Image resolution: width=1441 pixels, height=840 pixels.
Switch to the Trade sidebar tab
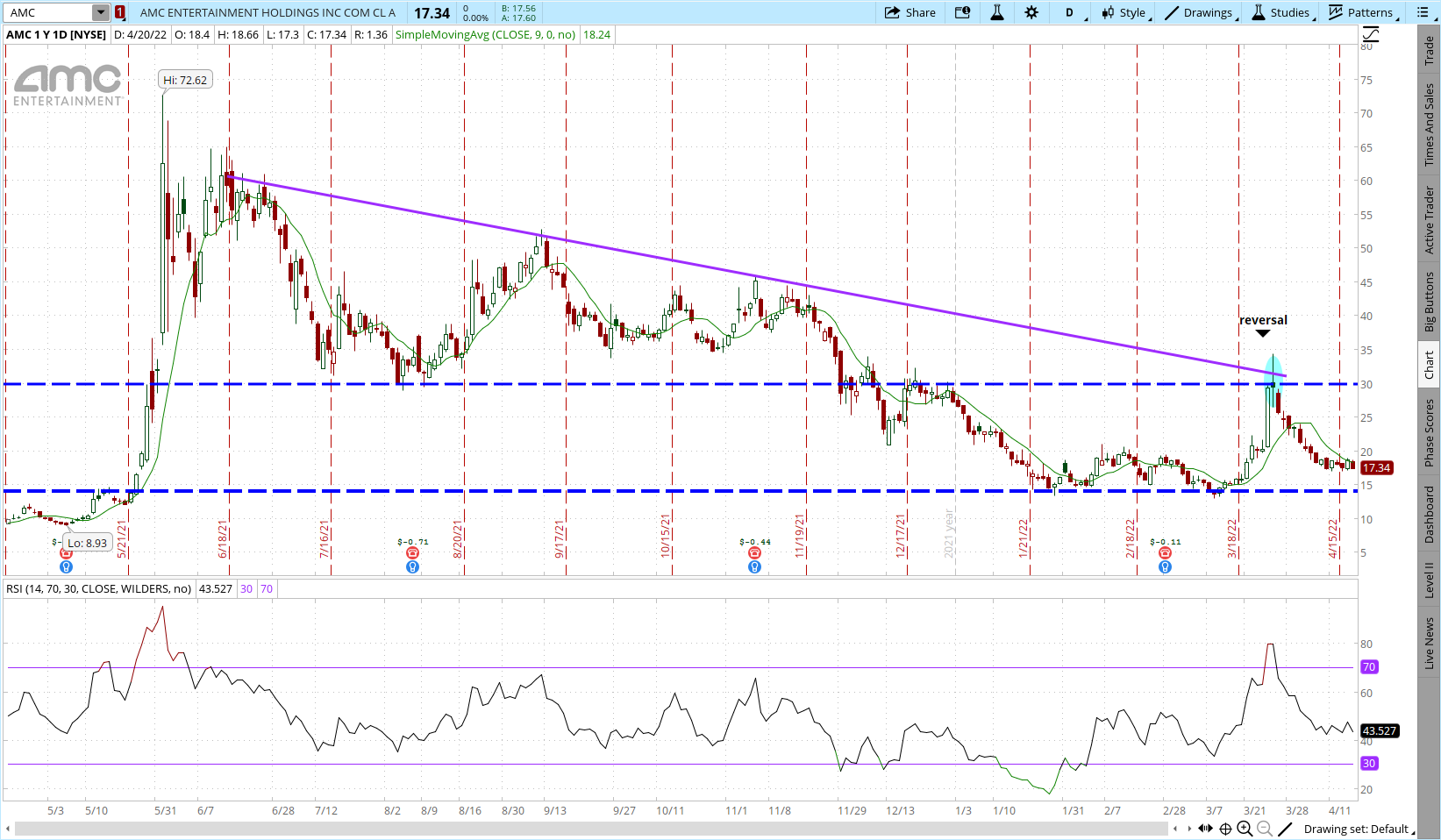coord(1430,51)
